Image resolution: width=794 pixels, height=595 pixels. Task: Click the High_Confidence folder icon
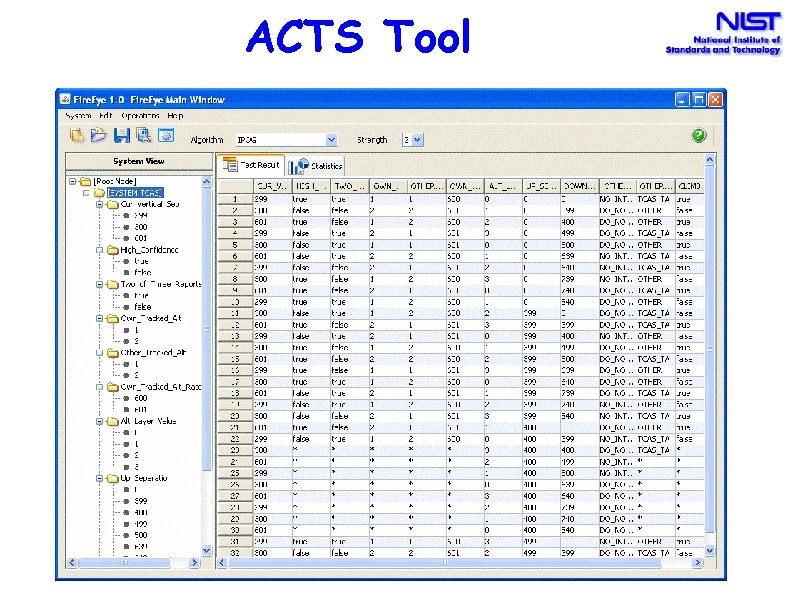pos(113,250)
